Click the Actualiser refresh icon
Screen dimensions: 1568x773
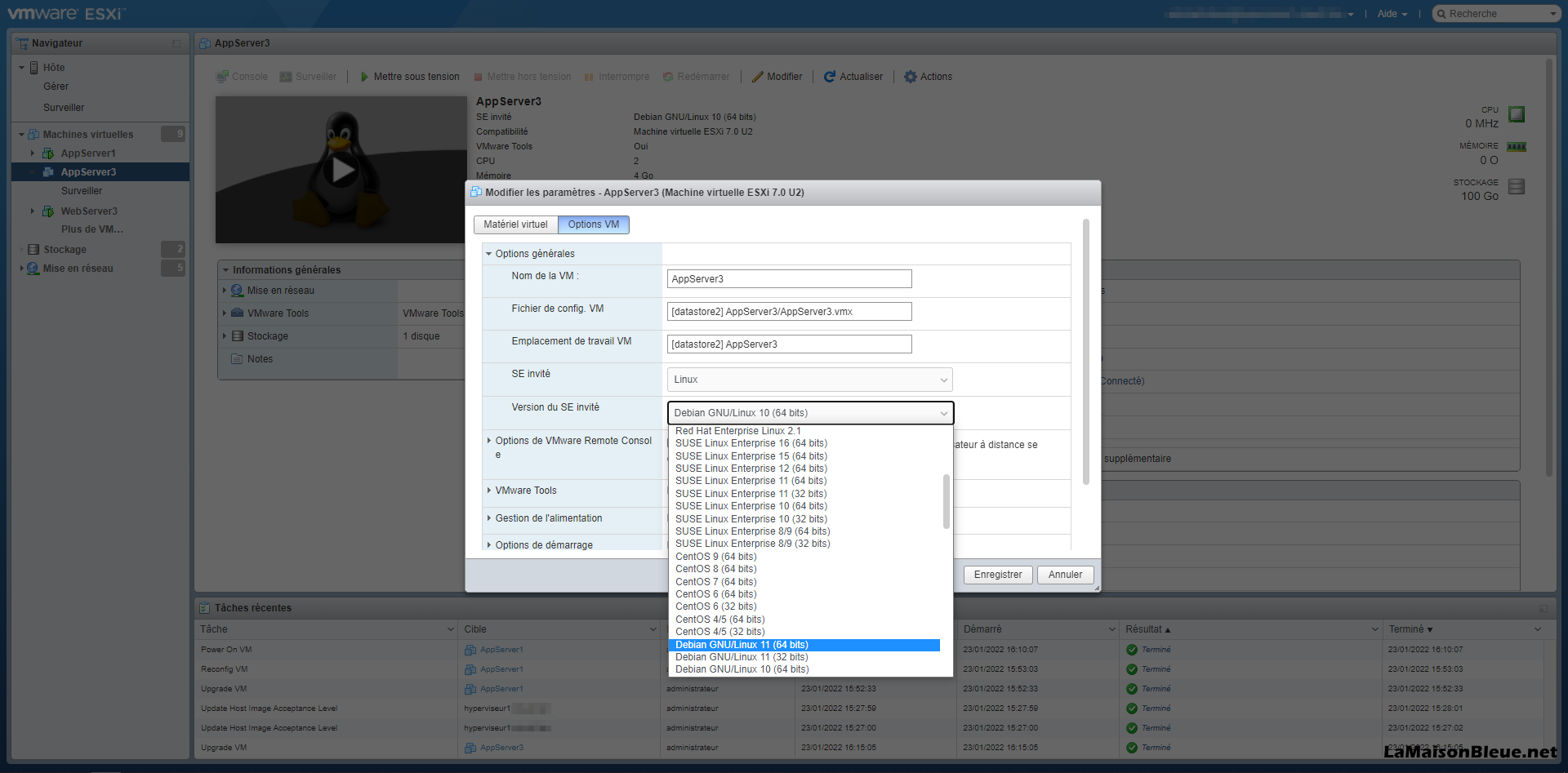click(x=830, y=77)
